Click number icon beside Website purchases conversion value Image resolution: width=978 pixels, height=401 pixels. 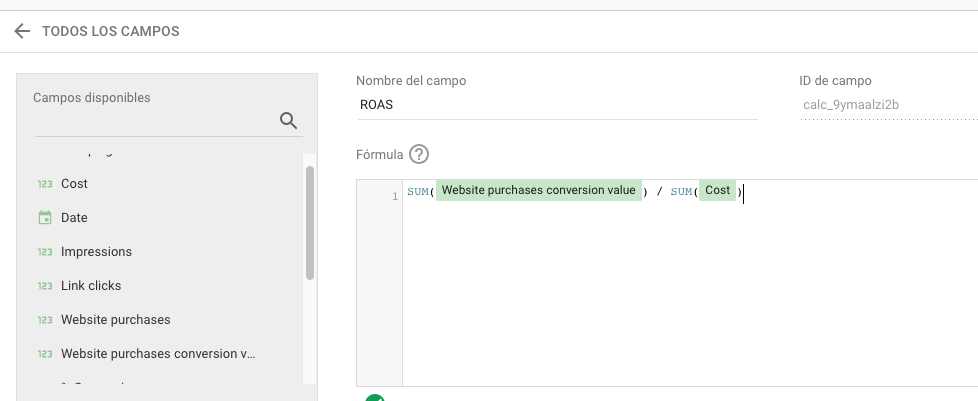(45, 354)
